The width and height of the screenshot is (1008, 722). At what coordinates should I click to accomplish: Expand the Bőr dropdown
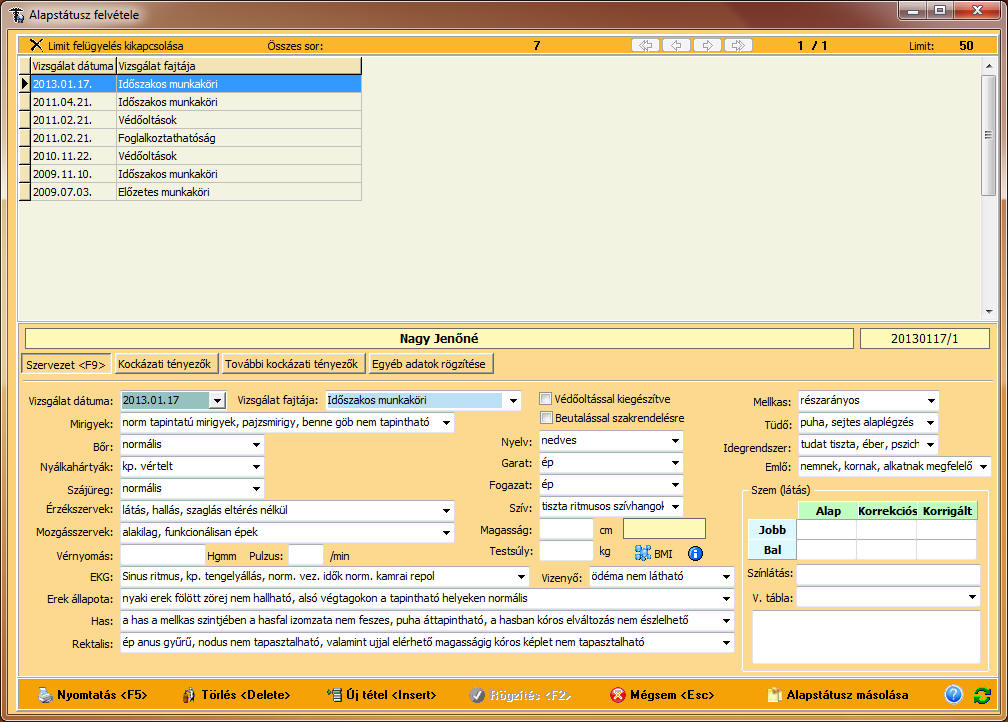tap(256, 445)
